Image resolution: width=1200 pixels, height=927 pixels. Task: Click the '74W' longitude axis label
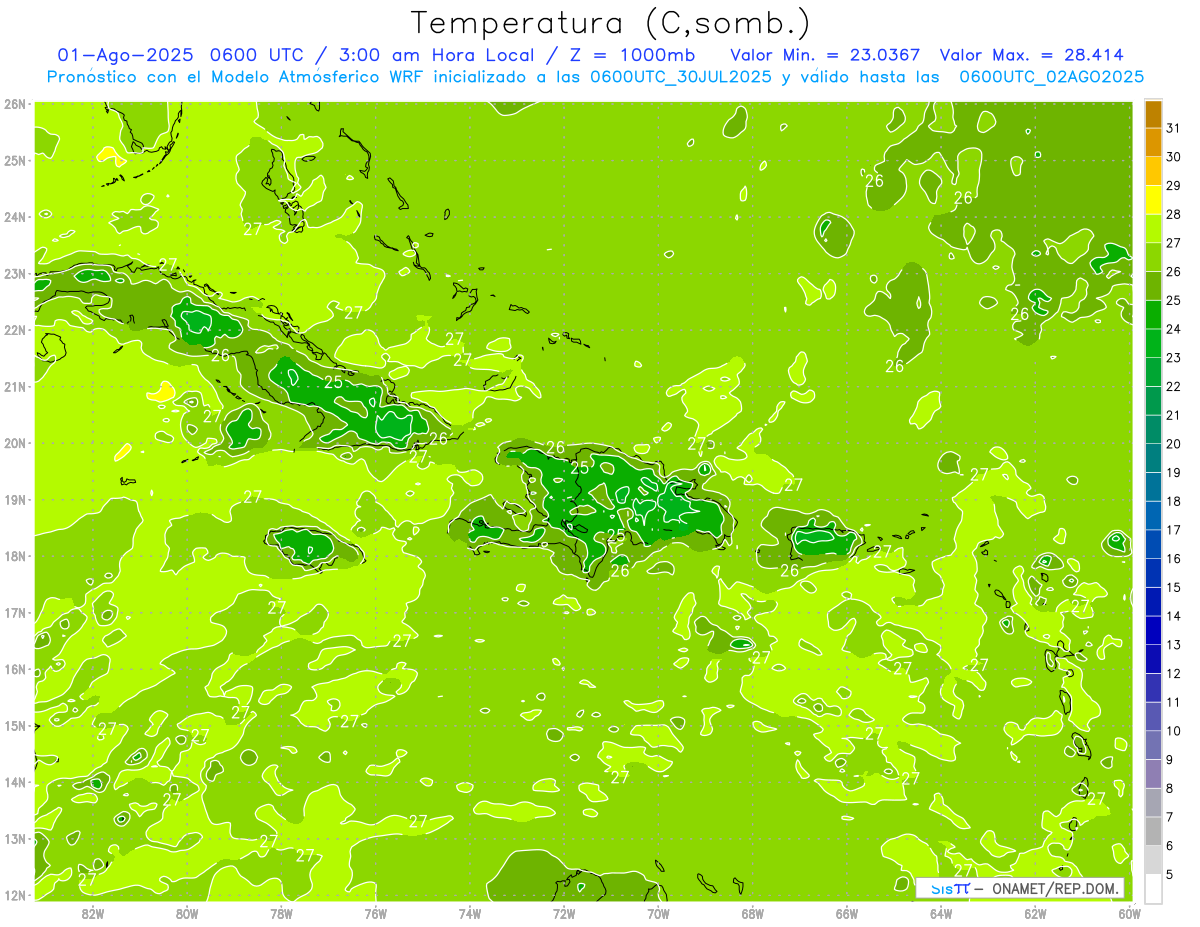(470, 913)
